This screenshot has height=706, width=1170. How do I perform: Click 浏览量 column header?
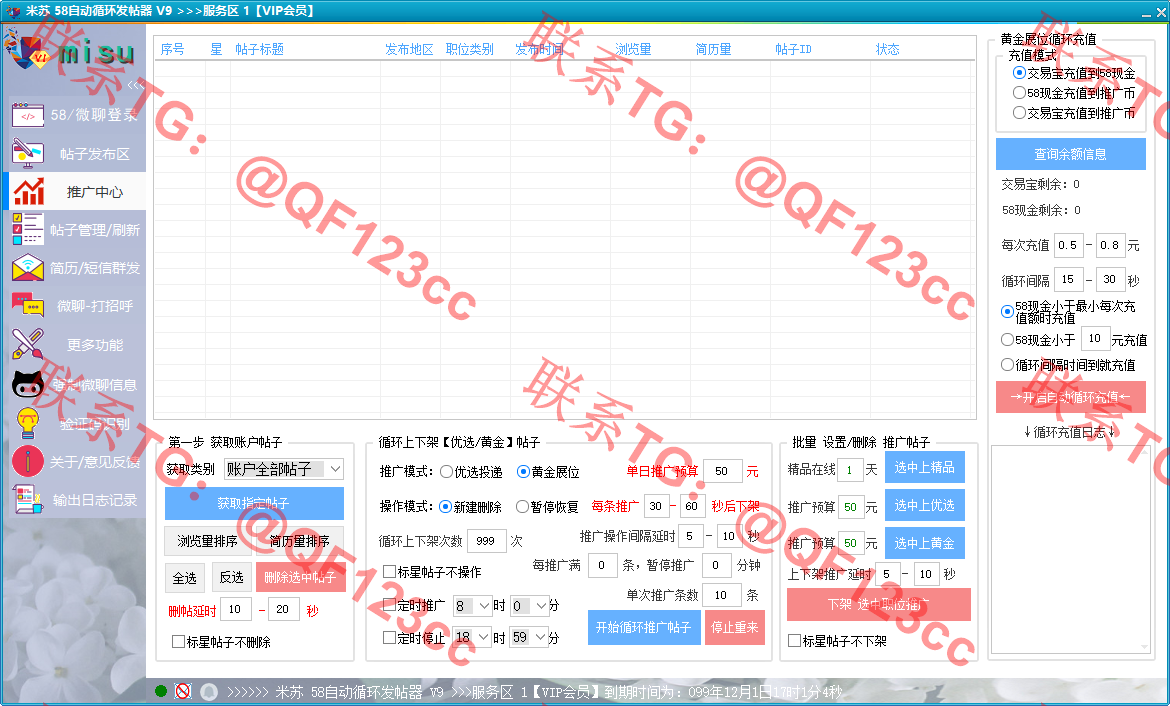click(633, 49)
